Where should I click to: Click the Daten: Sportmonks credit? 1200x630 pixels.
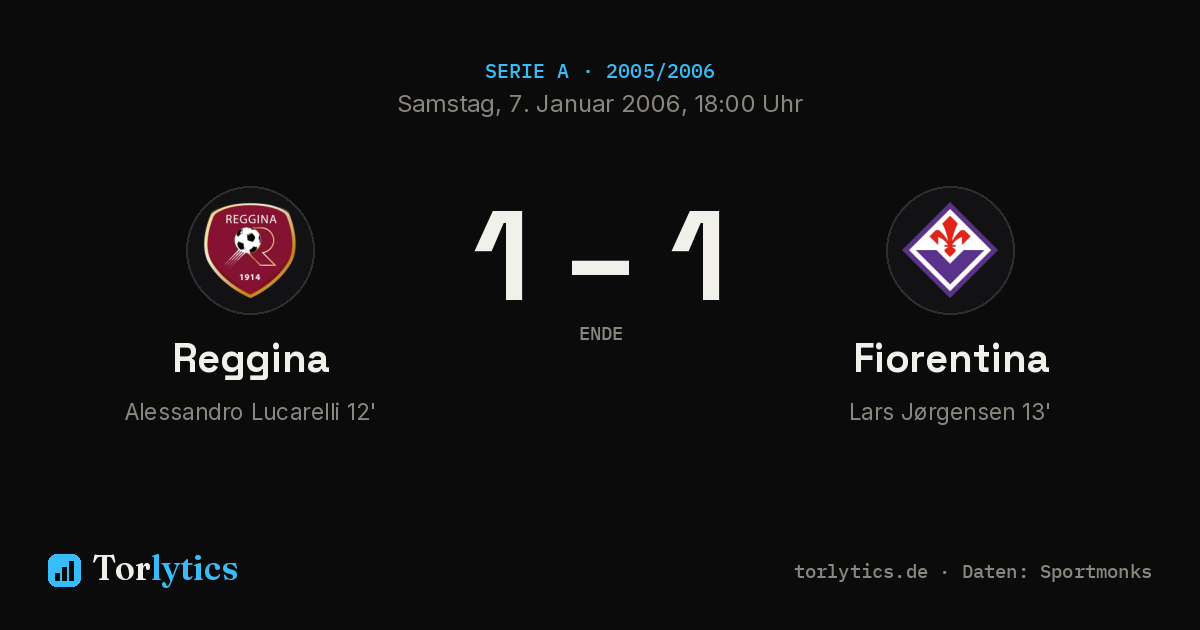click(1057, 572)
